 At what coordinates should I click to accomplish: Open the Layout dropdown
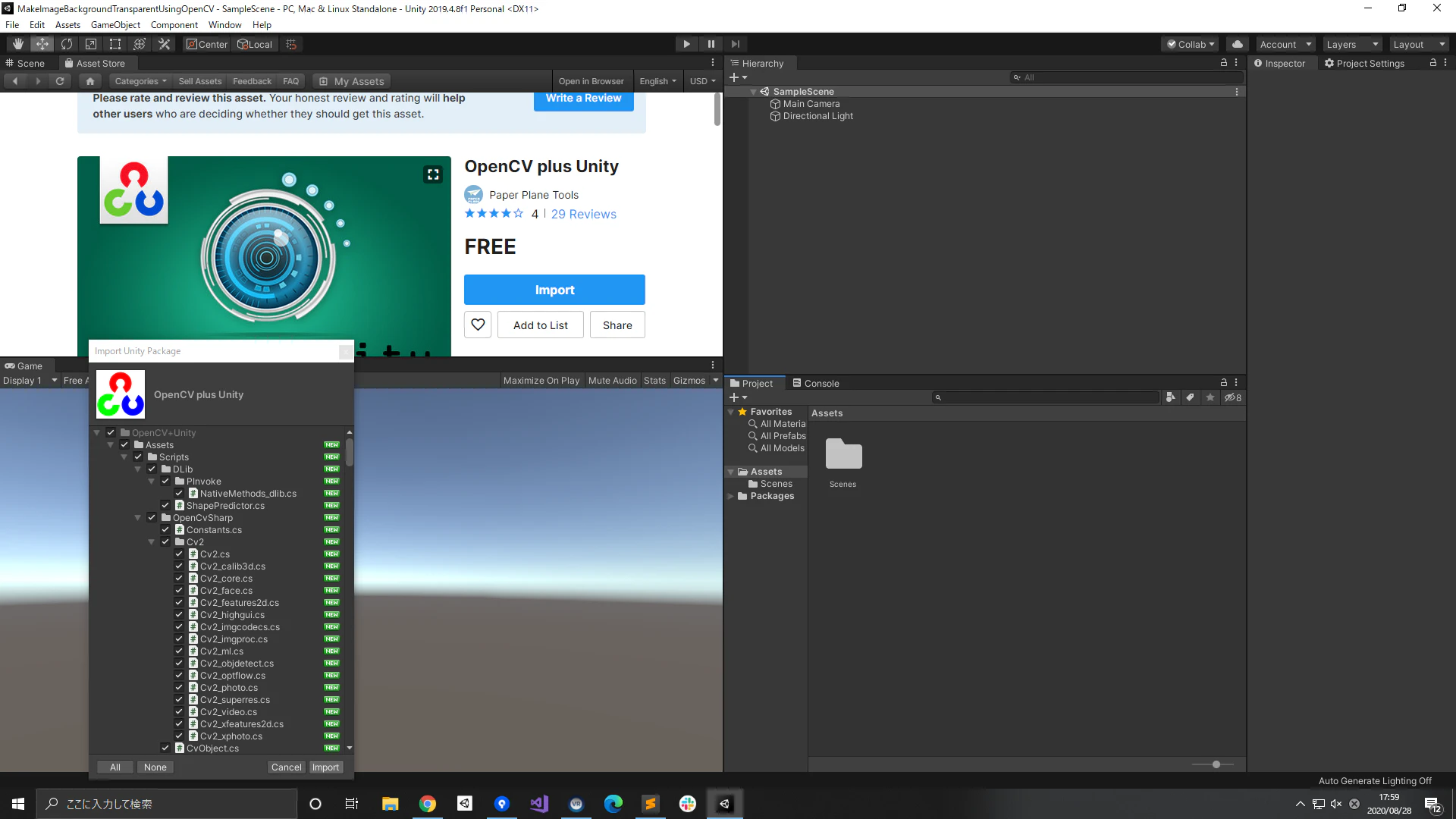(1419, 44)
